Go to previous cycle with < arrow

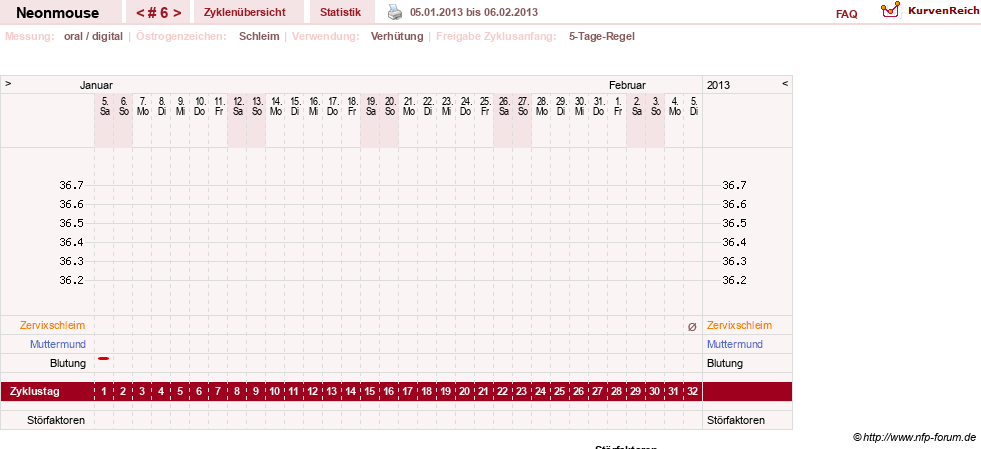(x=140, y=13)
